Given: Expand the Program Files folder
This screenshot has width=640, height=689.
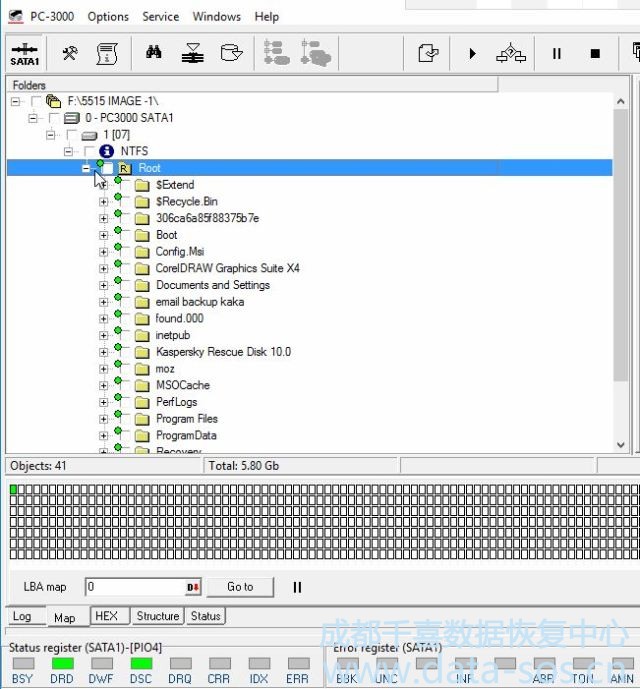Looking at the screenshot, I should pos(103,419).
